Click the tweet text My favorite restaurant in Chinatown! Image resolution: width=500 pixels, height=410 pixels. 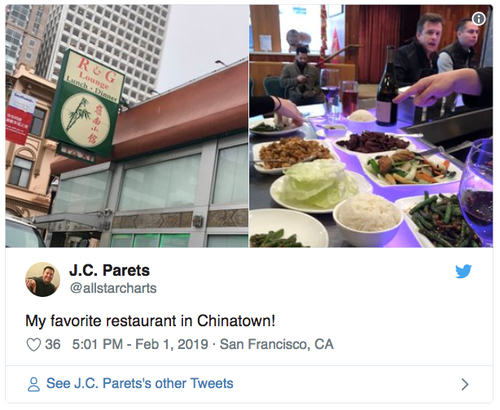tap(150, 321)
